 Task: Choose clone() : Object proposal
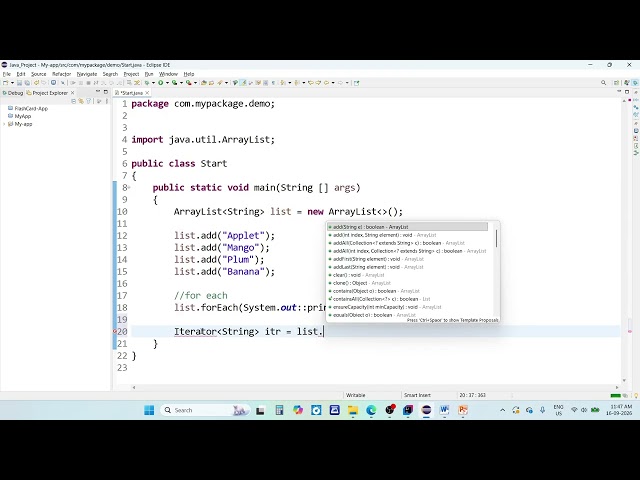[408, 283]
